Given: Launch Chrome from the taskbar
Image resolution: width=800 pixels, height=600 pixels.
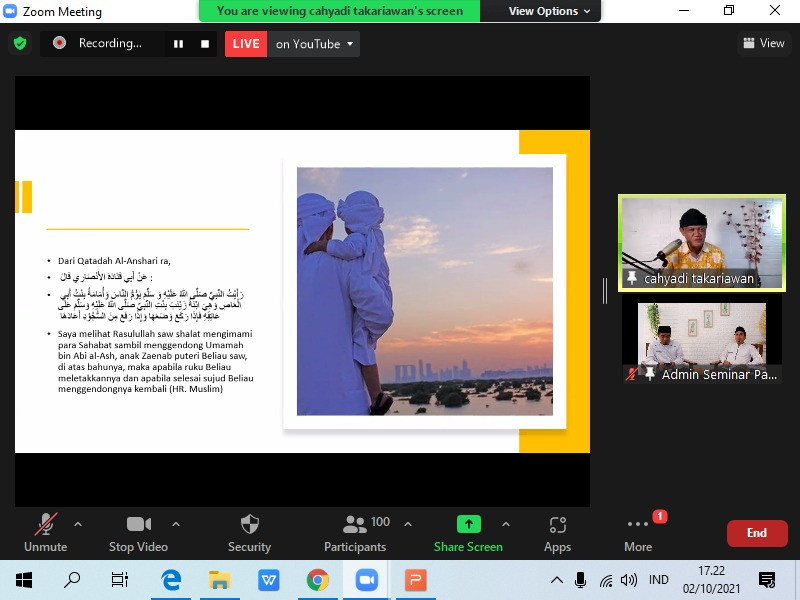Looking at the screenshot, I should pos(318,579).
